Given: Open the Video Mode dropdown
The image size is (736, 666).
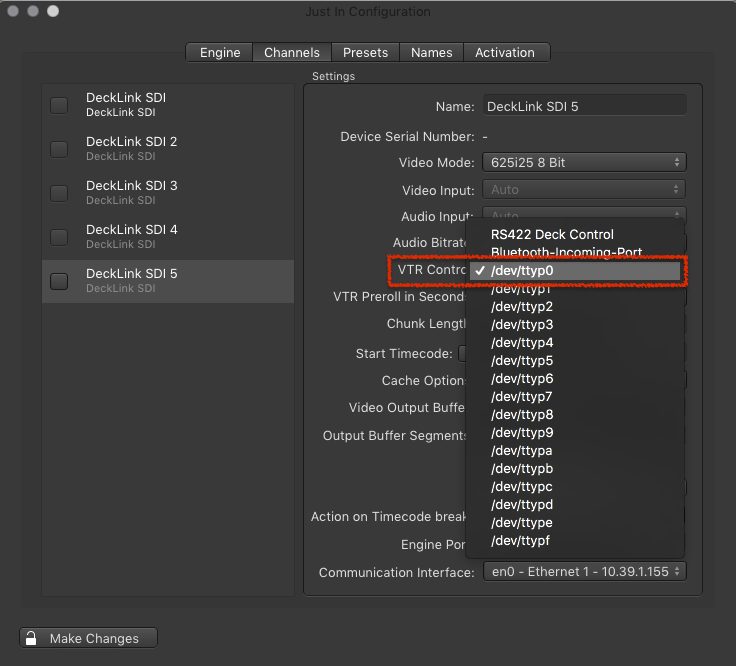Looking at the screenshot, I should [584, 162].
